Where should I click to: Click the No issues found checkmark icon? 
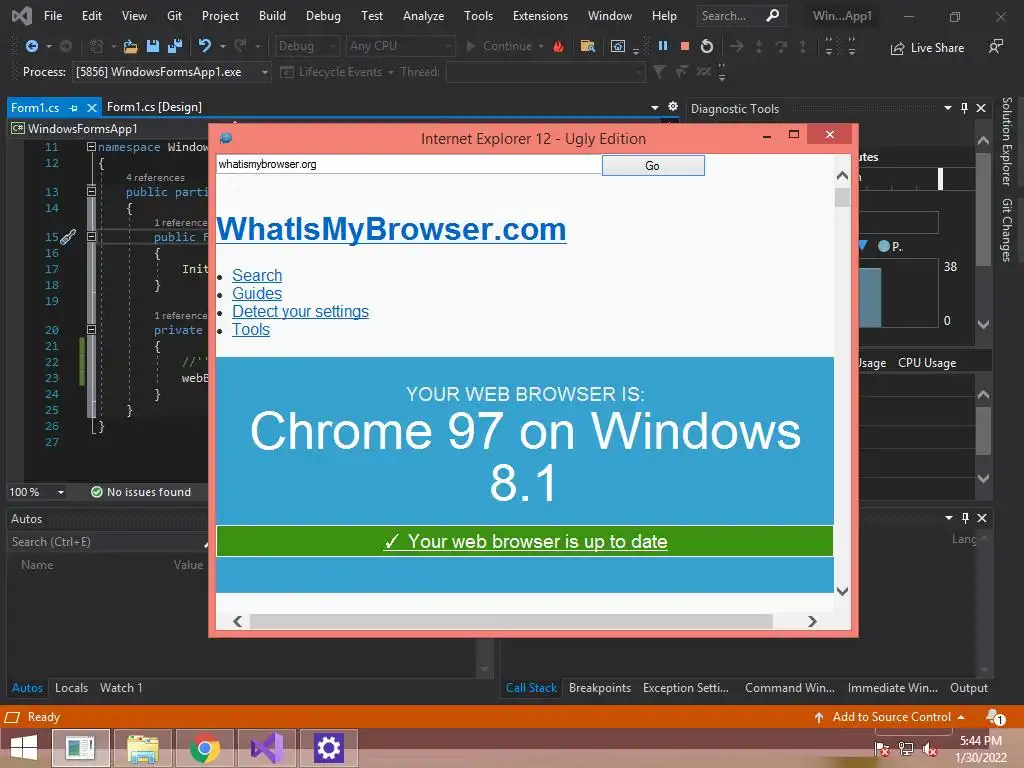pyautogui.click(x=97, y=492)
